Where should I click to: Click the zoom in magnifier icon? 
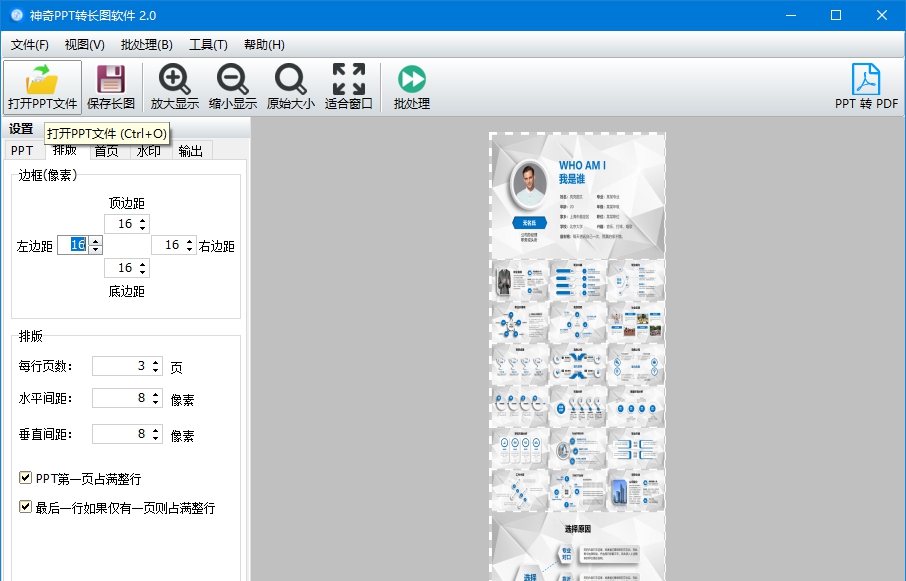click(x=175, y=79)
